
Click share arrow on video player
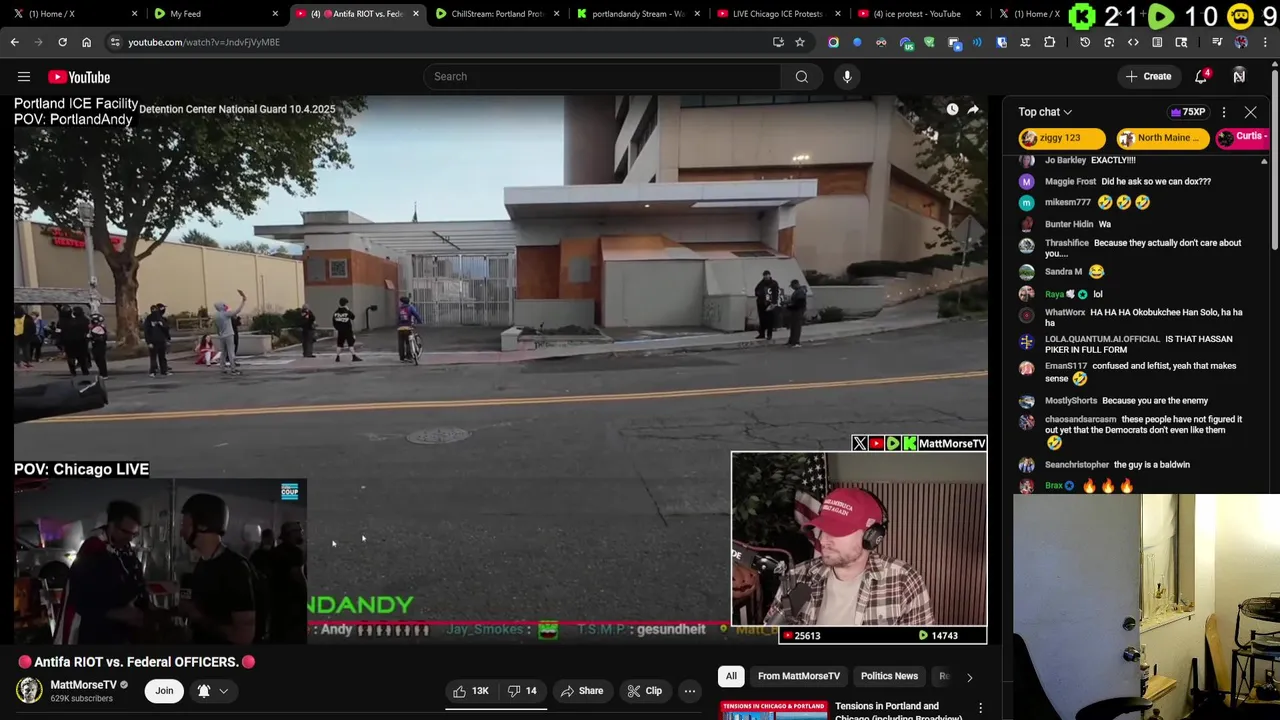coord(974,109)
